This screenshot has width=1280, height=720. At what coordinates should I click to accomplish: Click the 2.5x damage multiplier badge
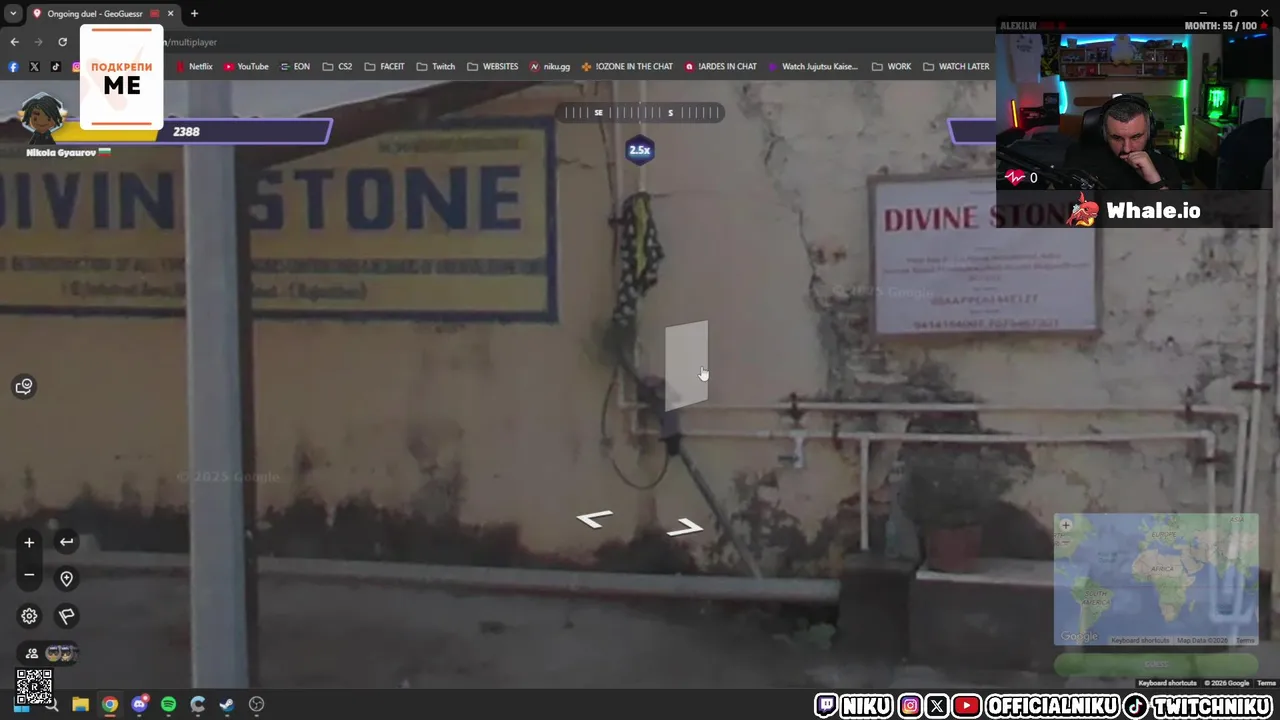639,150
